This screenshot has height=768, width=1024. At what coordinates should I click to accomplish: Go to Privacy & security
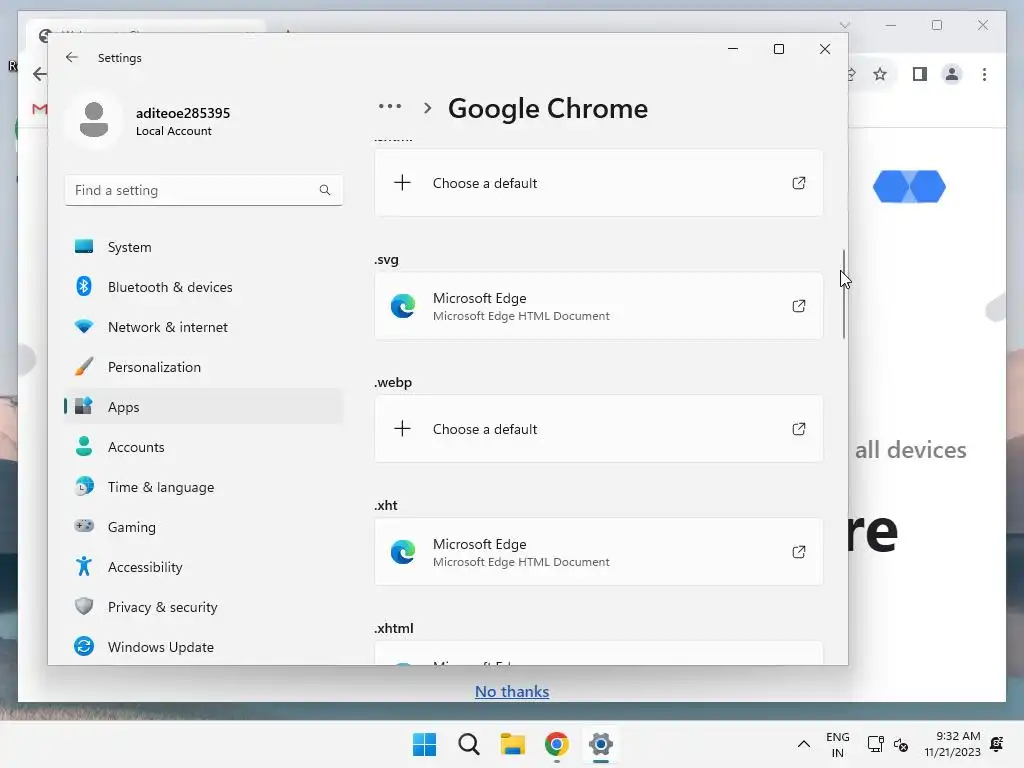tap(204, 607)
